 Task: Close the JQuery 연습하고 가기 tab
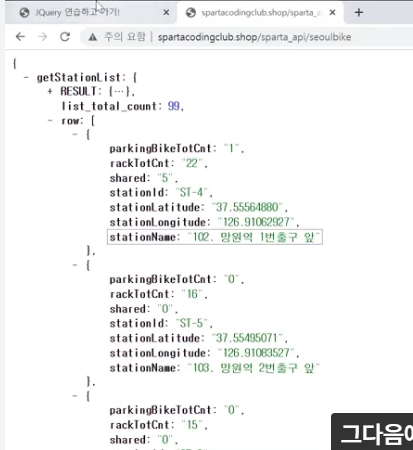click(166, 13)
